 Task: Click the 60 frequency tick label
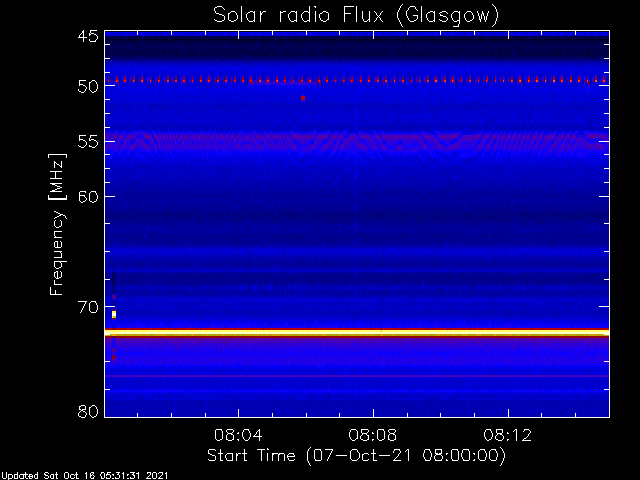point(88,197)
